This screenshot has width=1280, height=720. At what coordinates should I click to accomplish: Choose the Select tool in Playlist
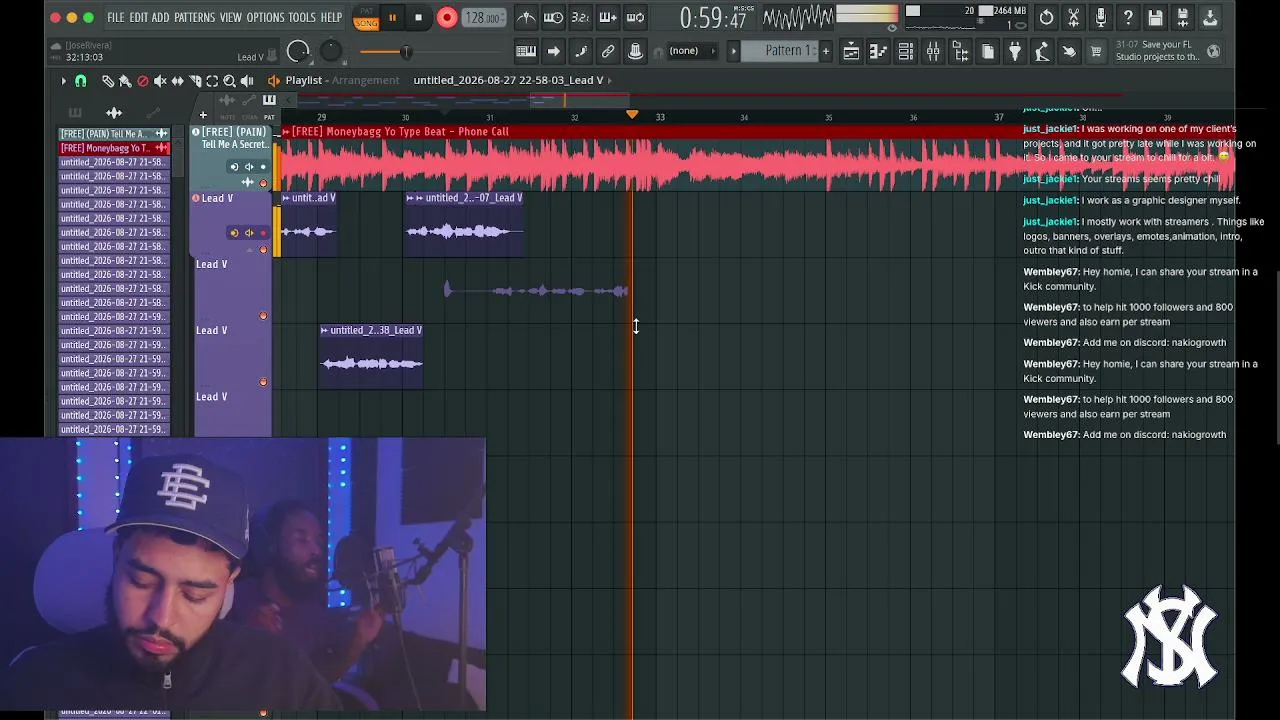[212, 81]
